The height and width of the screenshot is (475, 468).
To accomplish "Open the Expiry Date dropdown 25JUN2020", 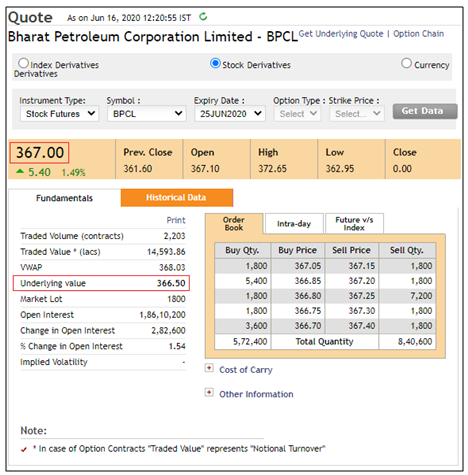I will (230, 114).
